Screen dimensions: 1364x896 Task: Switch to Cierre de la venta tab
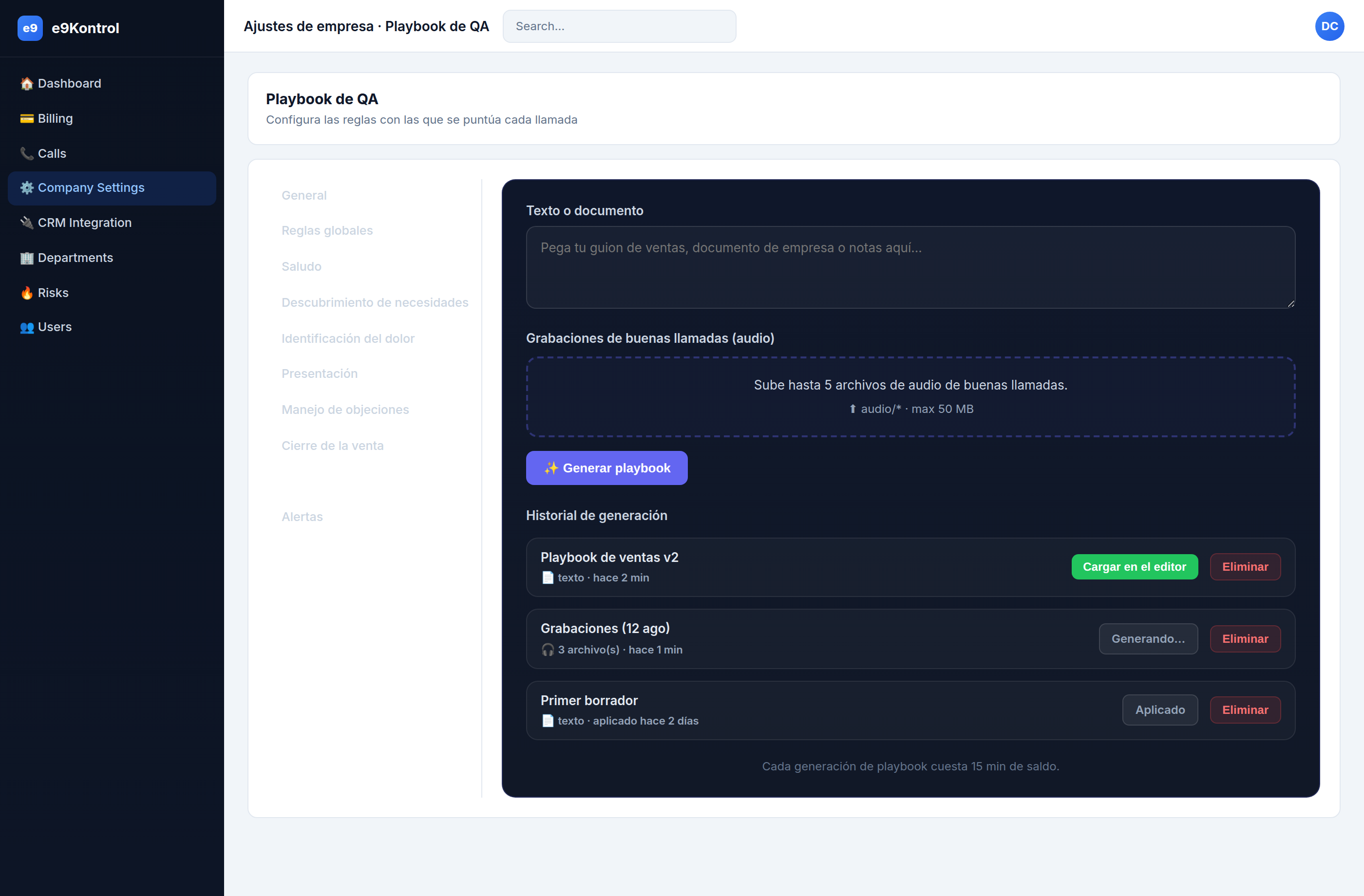pyautogui.click(x=332, y=446)
